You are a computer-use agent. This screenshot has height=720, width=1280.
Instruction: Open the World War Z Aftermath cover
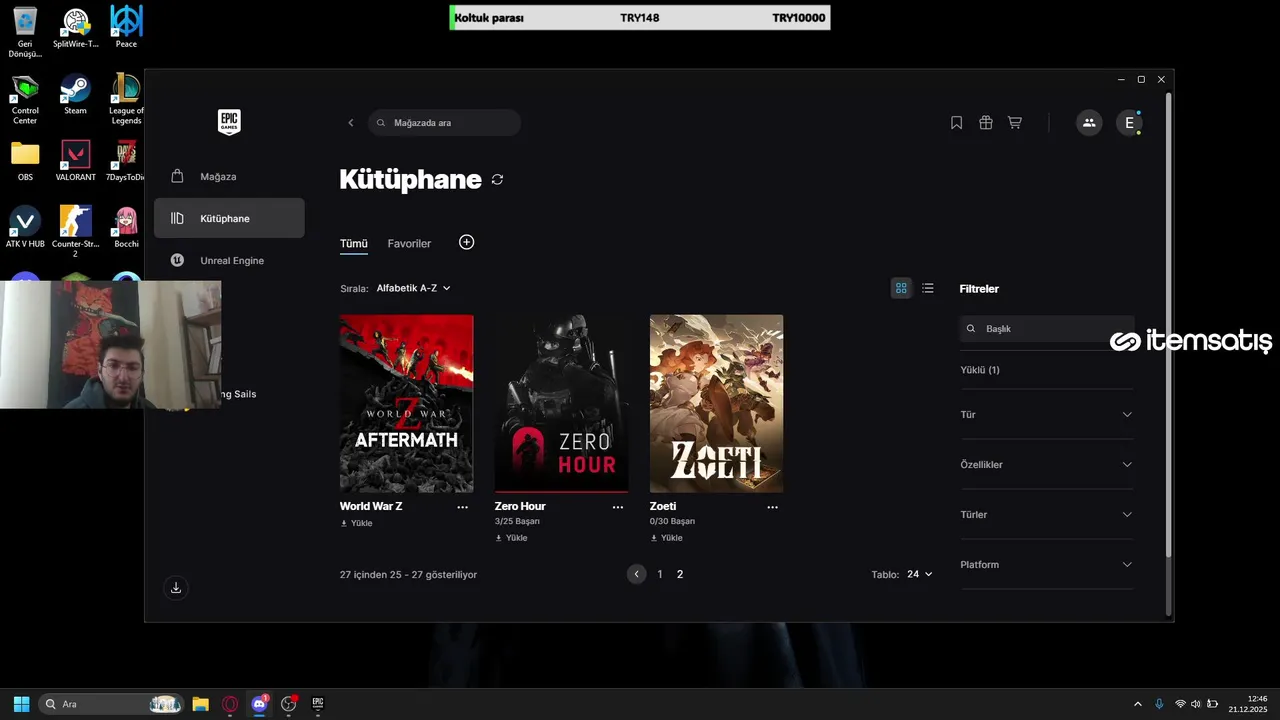click(406, 403)
